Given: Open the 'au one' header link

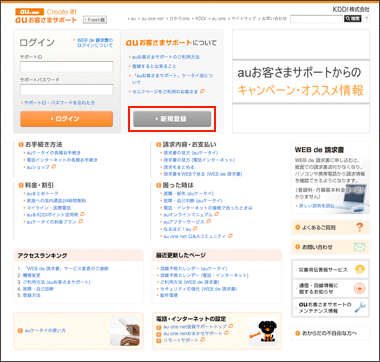Looking at the screenshot, I should (219, 19).
